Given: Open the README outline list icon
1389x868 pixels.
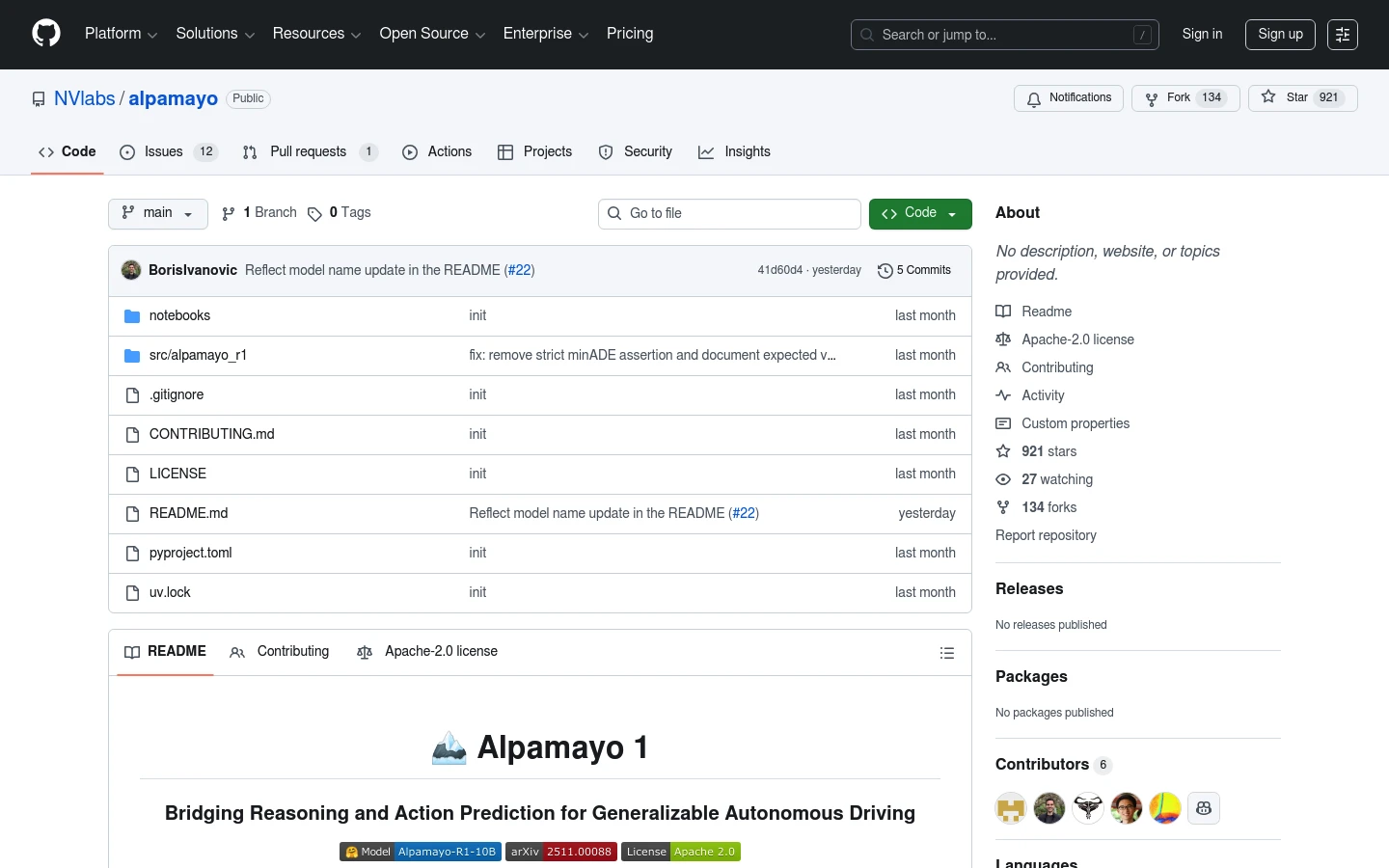Looking at the screenshot, I should coord(947,653).
